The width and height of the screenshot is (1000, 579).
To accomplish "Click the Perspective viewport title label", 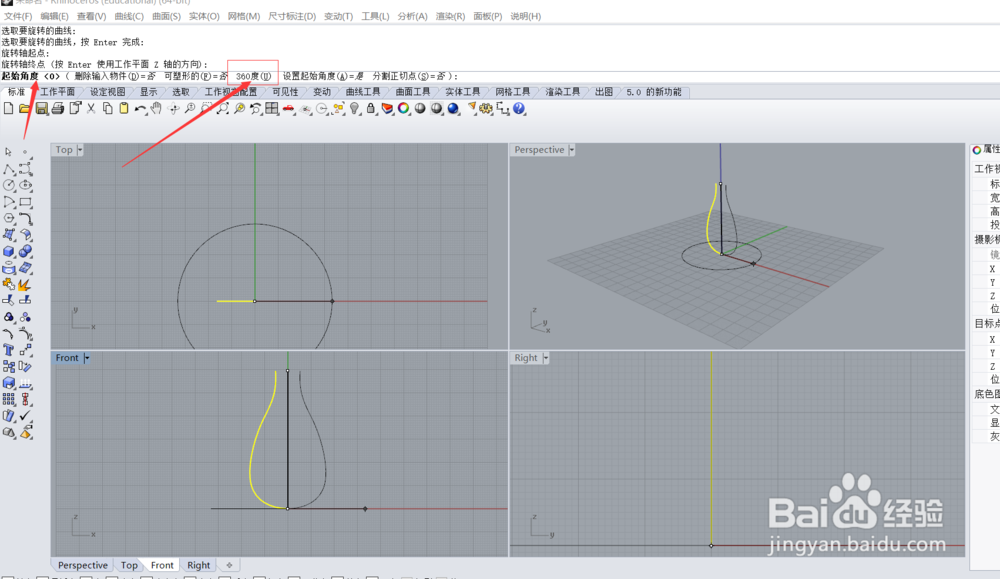I will click(539, 150).
